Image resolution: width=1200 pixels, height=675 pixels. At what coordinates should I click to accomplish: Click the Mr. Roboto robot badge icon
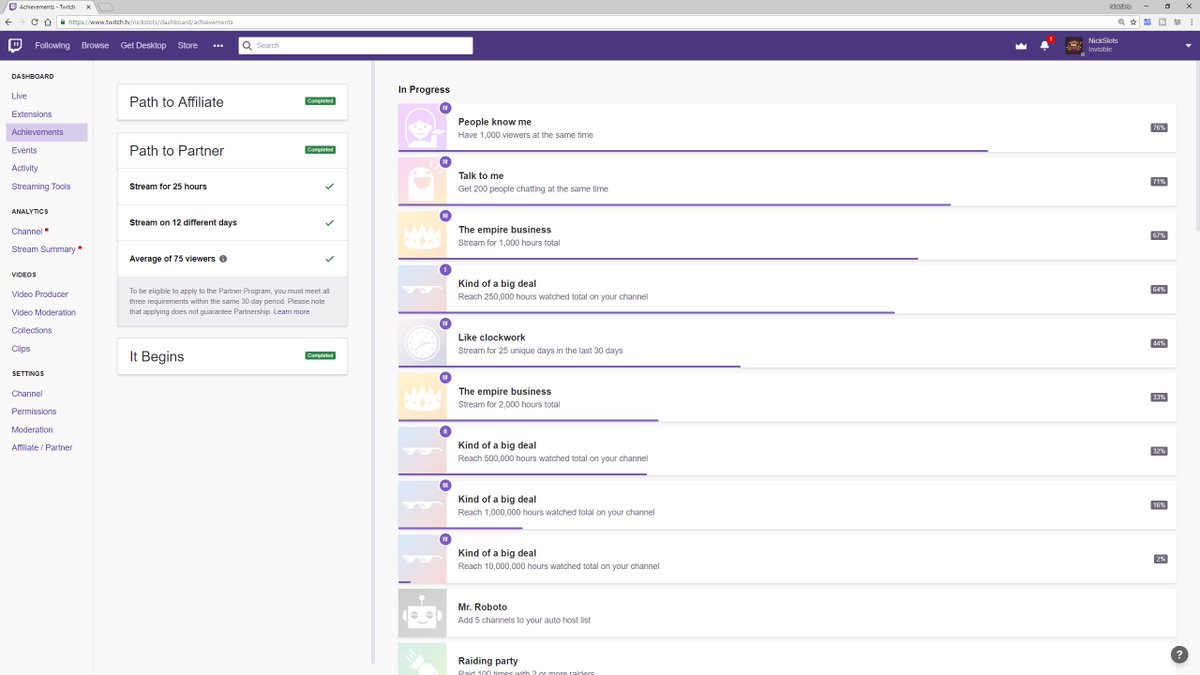[422, 613]
